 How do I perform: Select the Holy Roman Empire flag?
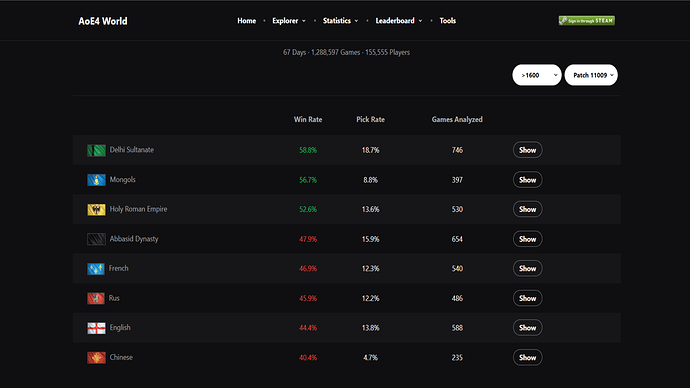coord(96,209)
